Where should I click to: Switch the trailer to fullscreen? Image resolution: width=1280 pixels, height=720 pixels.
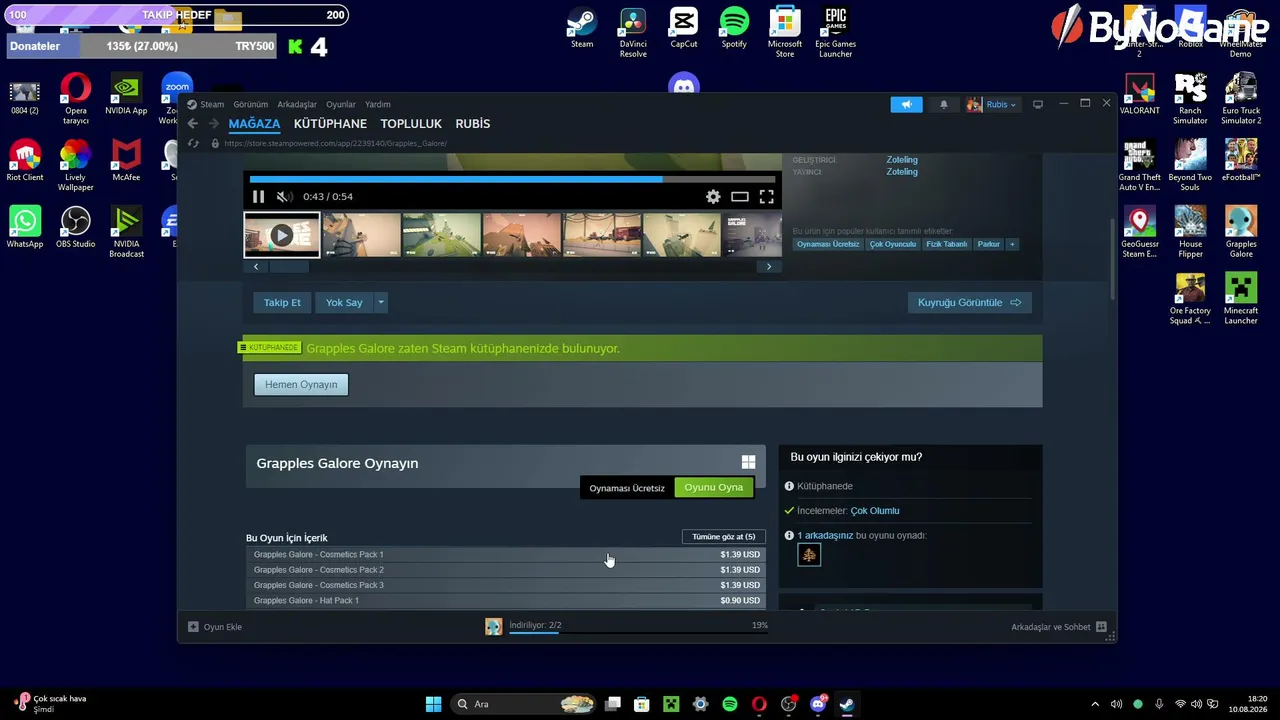[766, 197]
